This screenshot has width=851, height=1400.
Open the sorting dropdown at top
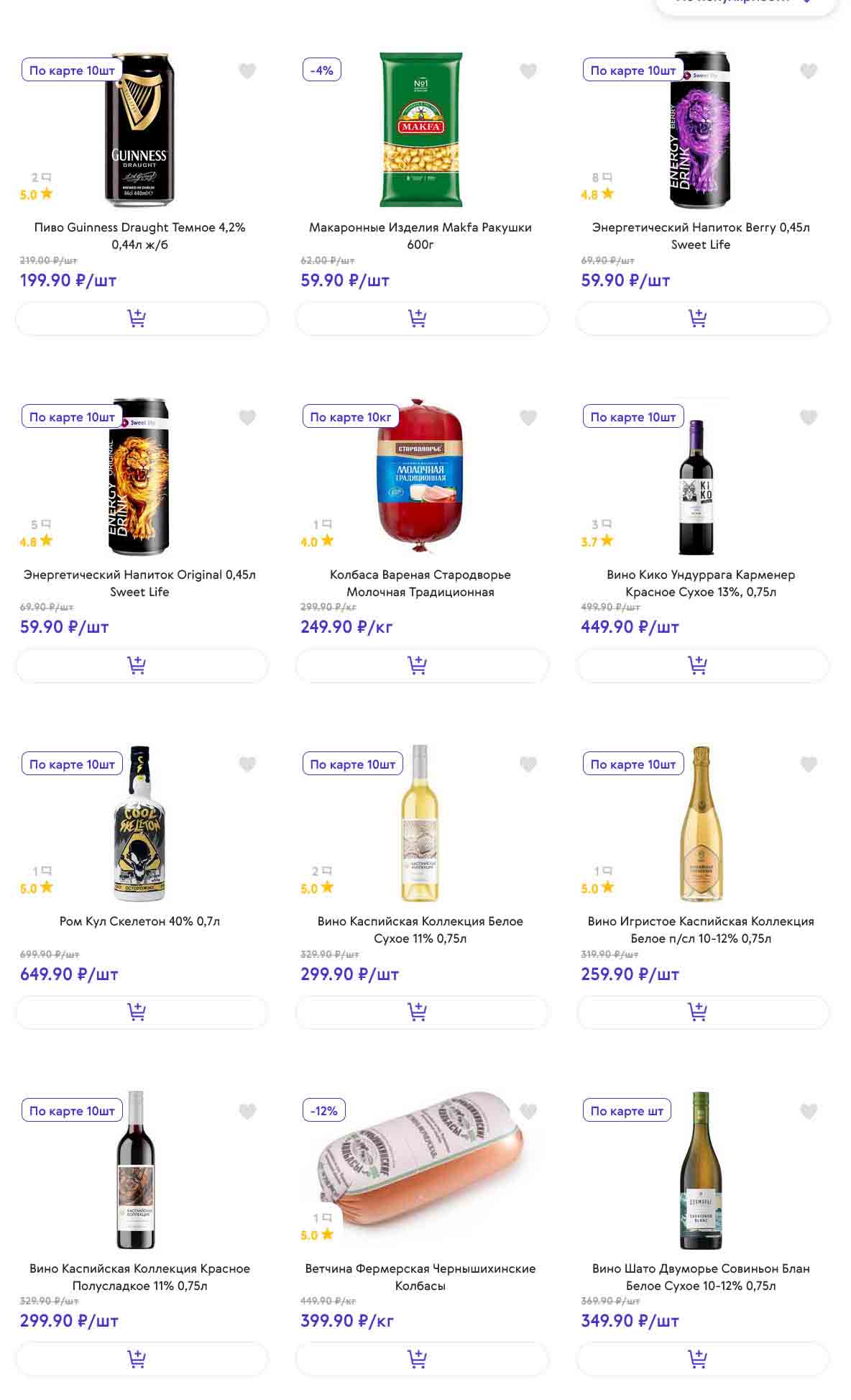pos(745,2)
